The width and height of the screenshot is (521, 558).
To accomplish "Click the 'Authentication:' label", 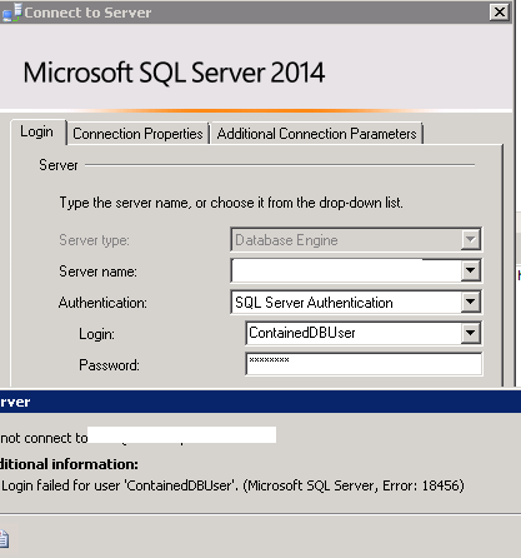I will coord(102,303).
